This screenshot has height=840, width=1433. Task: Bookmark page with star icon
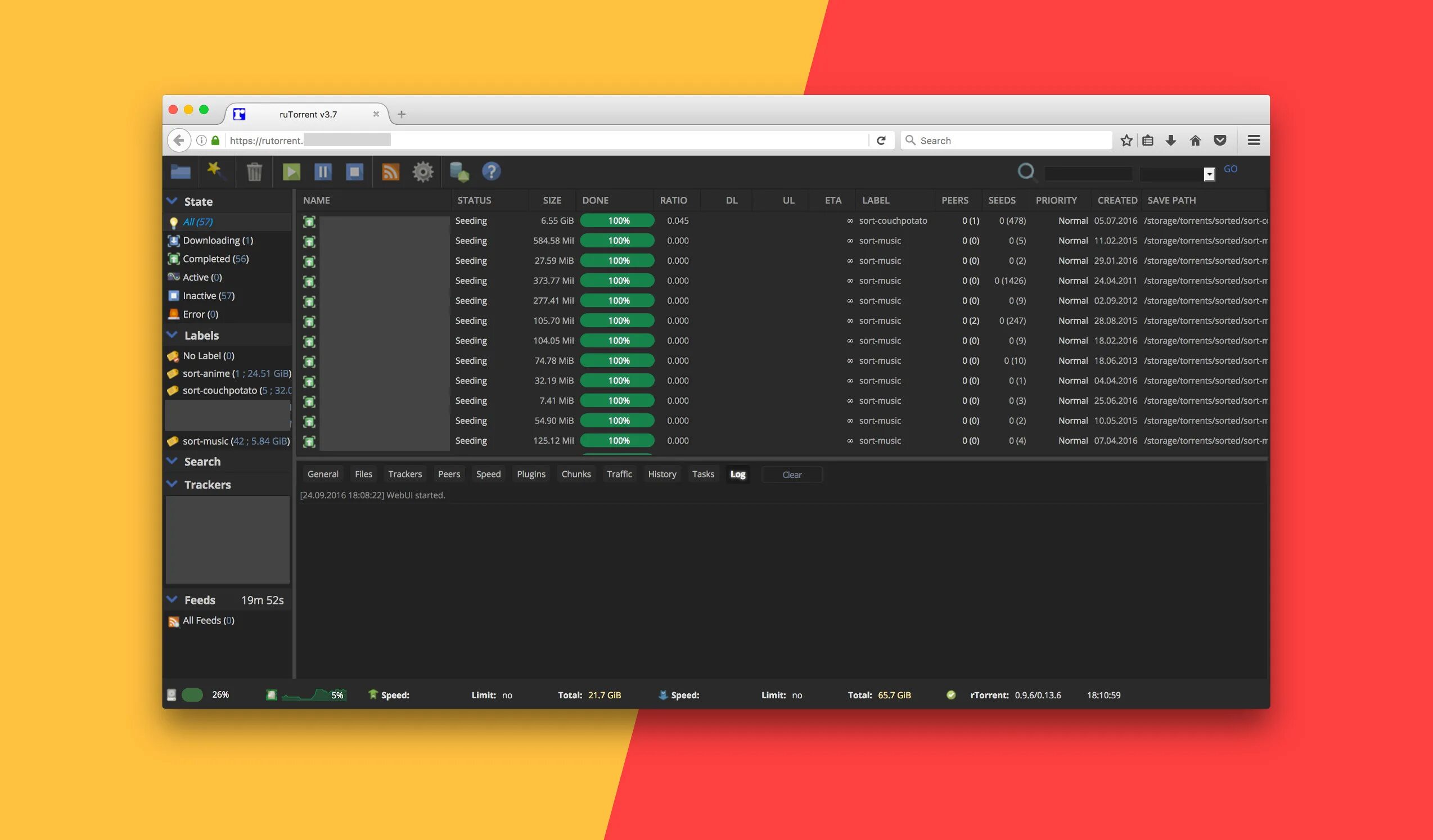coord(1126,141)
